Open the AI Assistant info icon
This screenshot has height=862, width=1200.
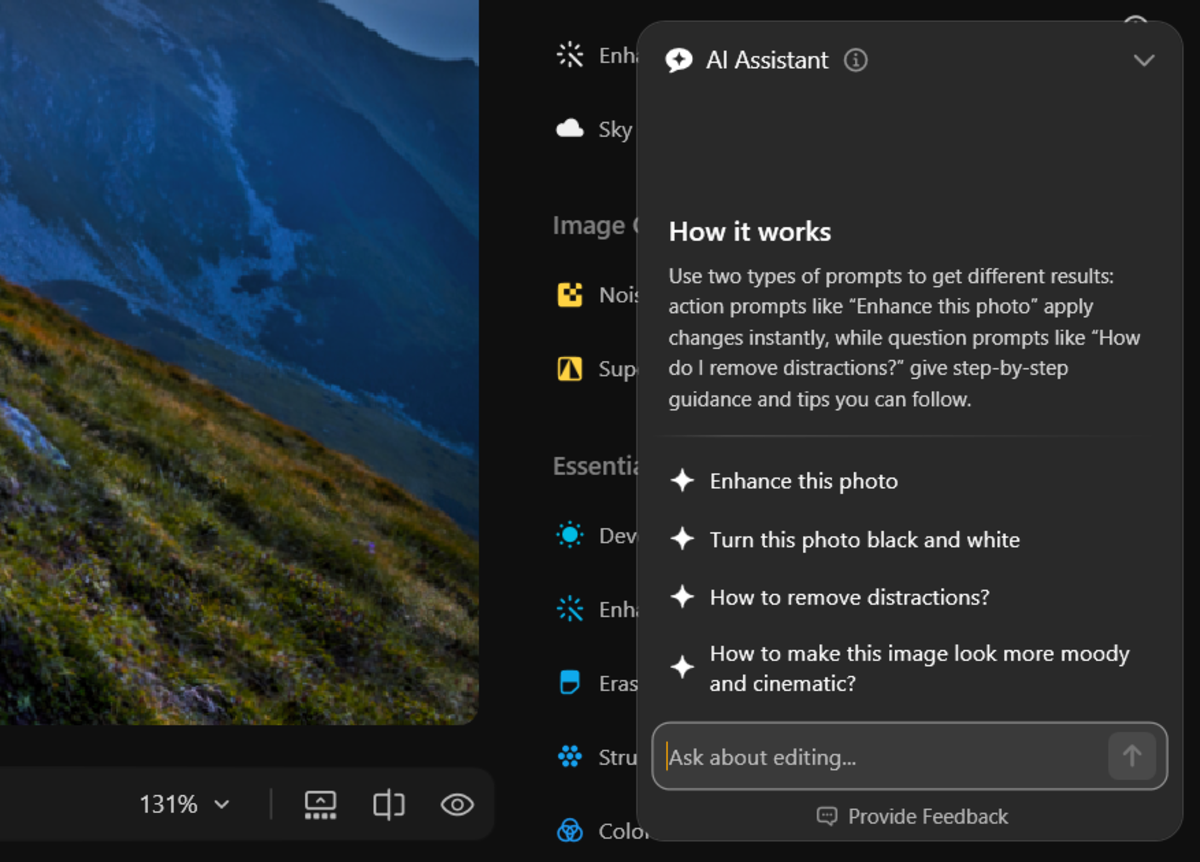click(855, 60)
